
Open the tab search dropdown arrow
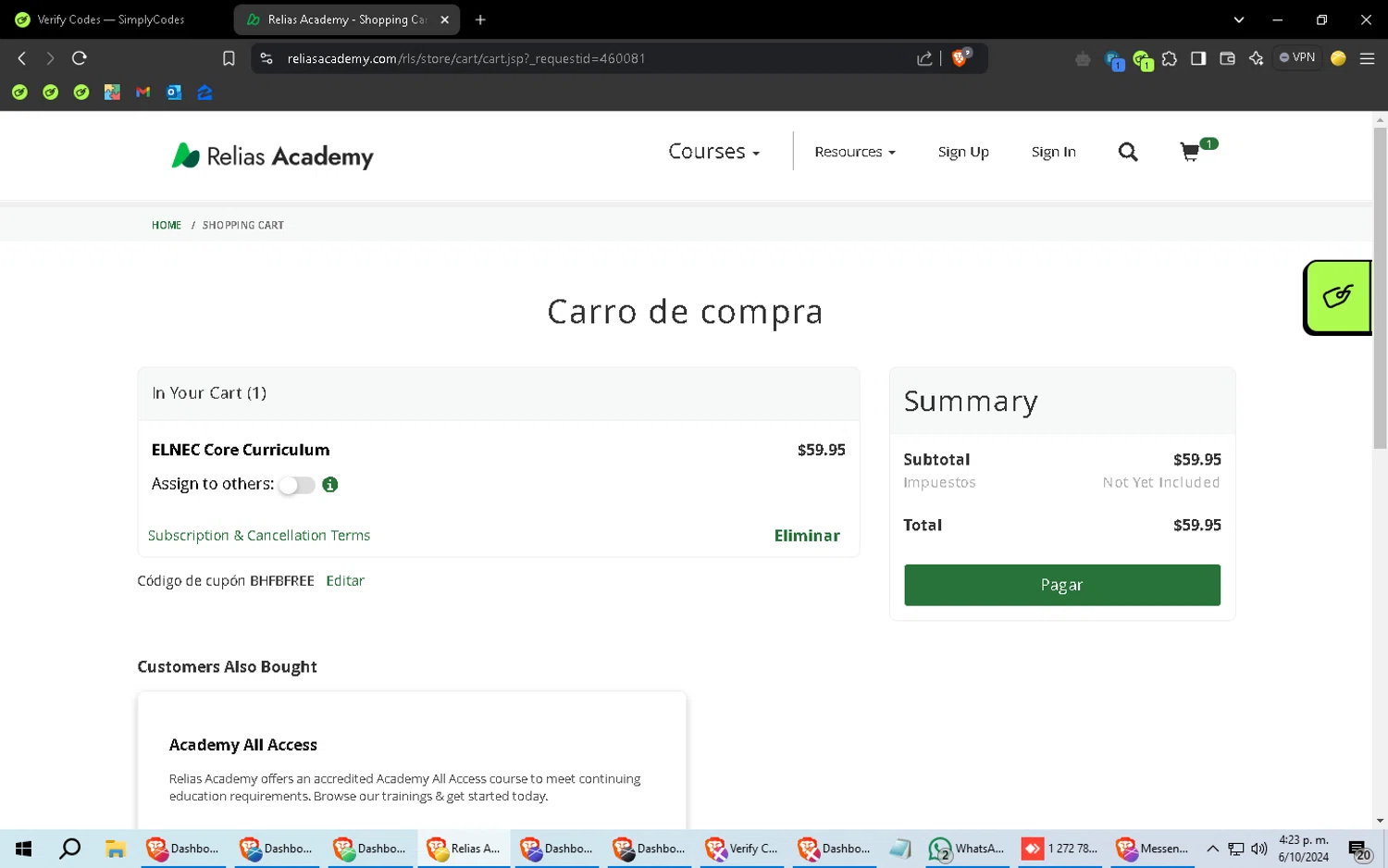coord(1238,19)
